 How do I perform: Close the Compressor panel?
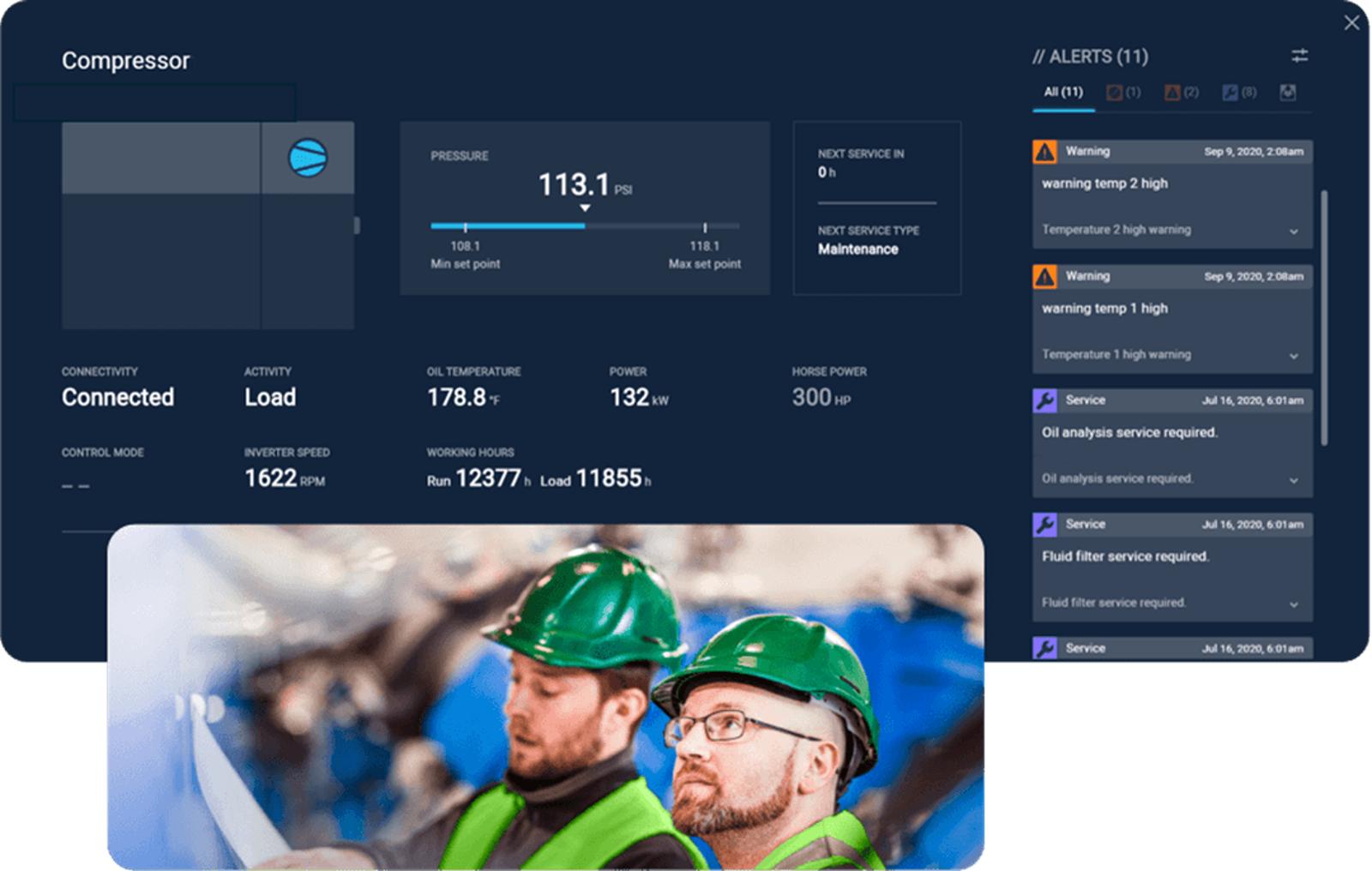point(1351,23)
